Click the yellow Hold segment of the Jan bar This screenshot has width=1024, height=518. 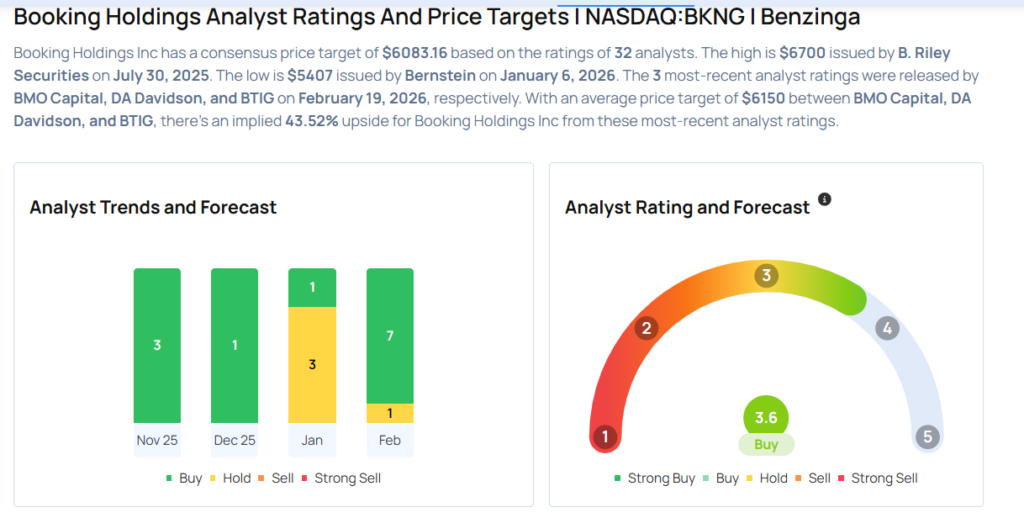pos(312,365)
